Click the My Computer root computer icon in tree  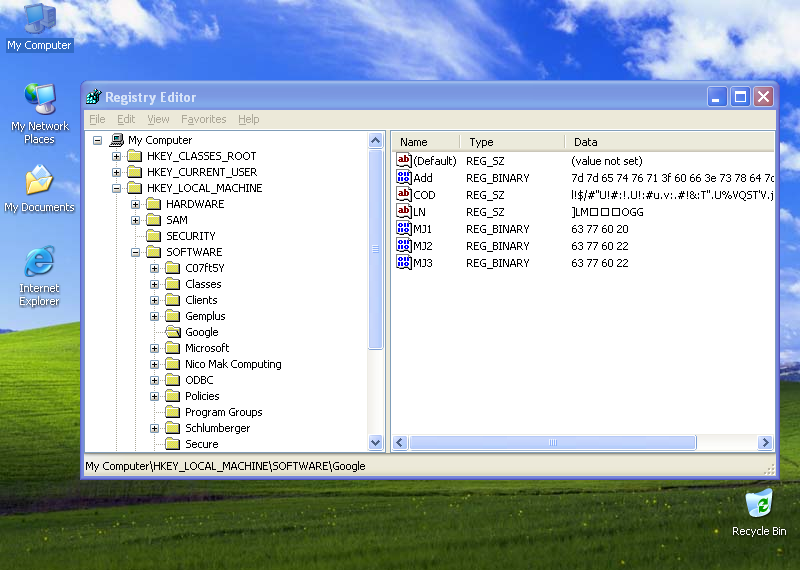(x=117, y=140)
